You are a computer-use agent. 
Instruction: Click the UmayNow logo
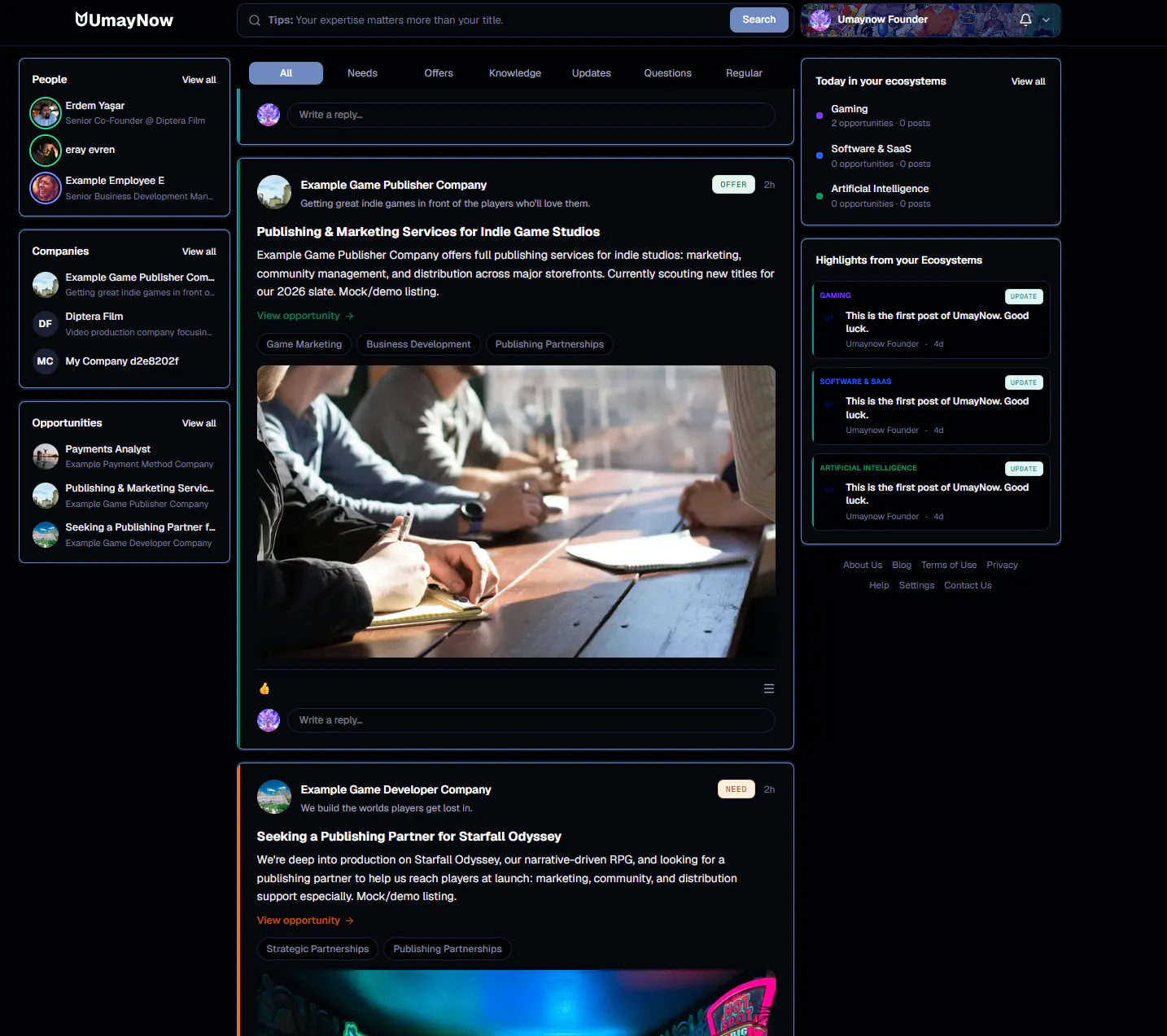tap(124, 20)
